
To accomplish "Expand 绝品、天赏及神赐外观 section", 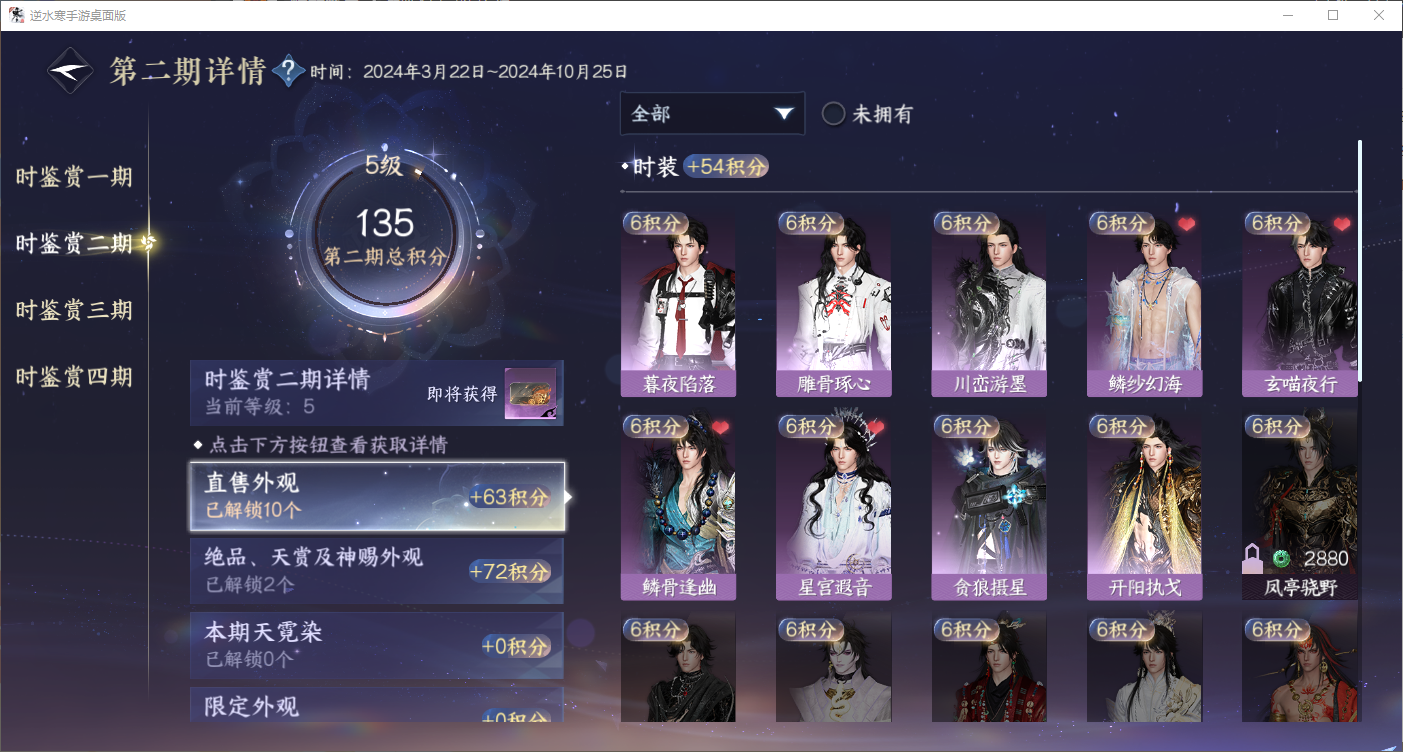I will point(377,571).
